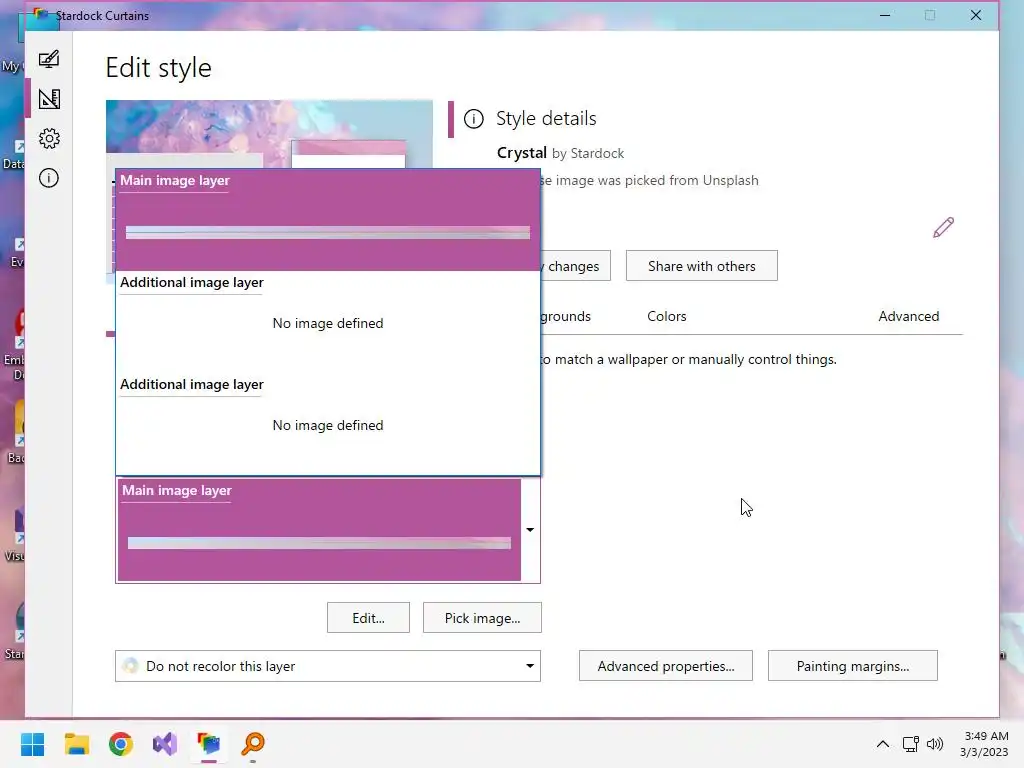Click Share with others button
This screenshot has width=1024, height=768.
pyautogui.click(x=701, y=266)
